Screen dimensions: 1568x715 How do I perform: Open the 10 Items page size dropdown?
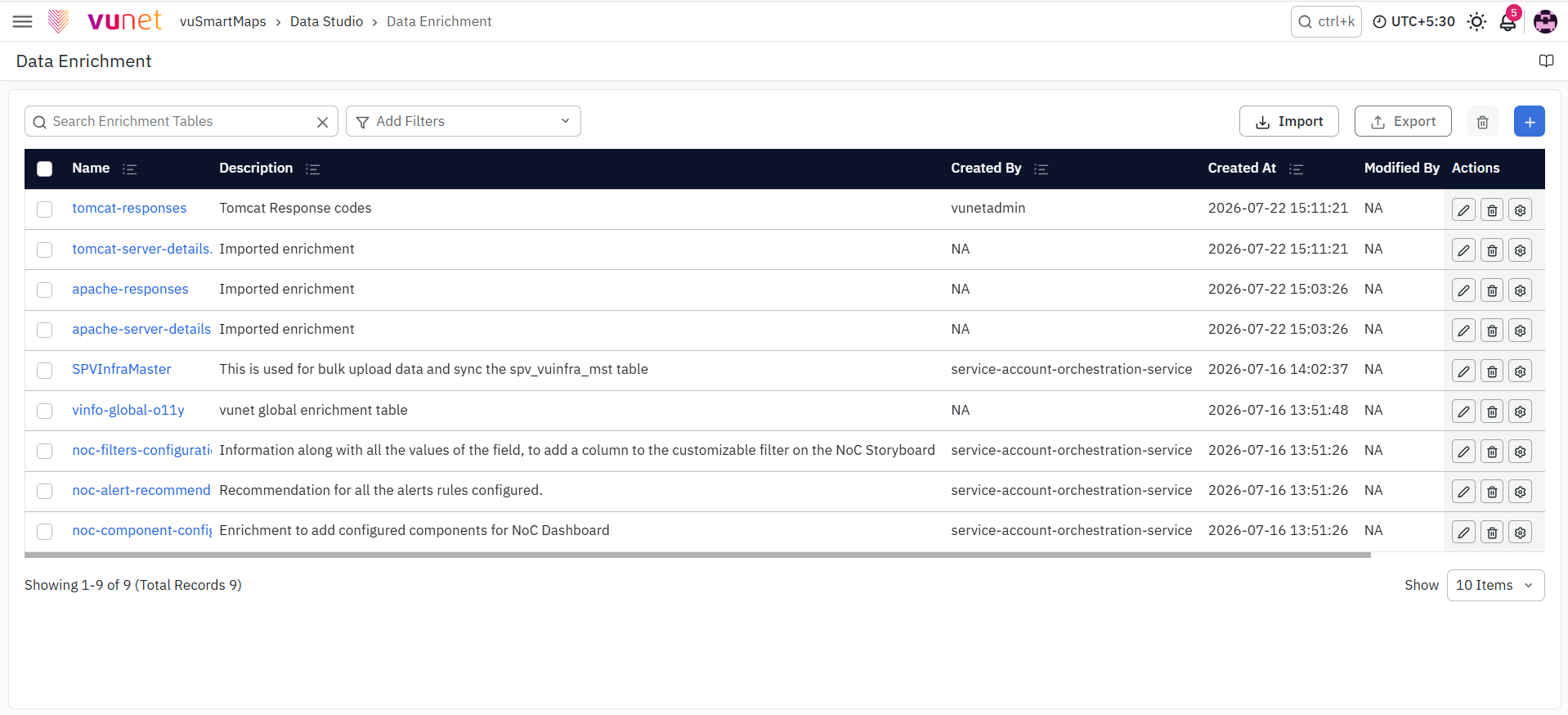1495,585
